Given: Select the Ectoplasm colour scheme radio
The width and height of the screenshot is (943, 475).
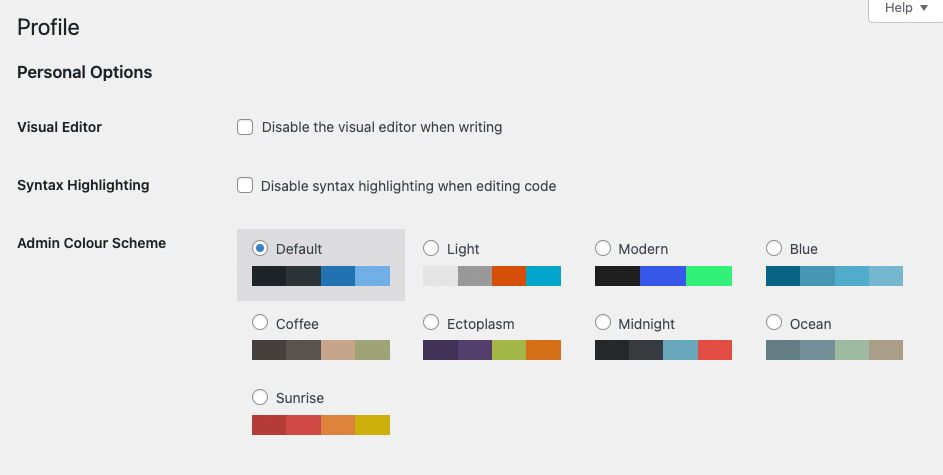Looking at the screenshot, I should (x=431, y=323).
